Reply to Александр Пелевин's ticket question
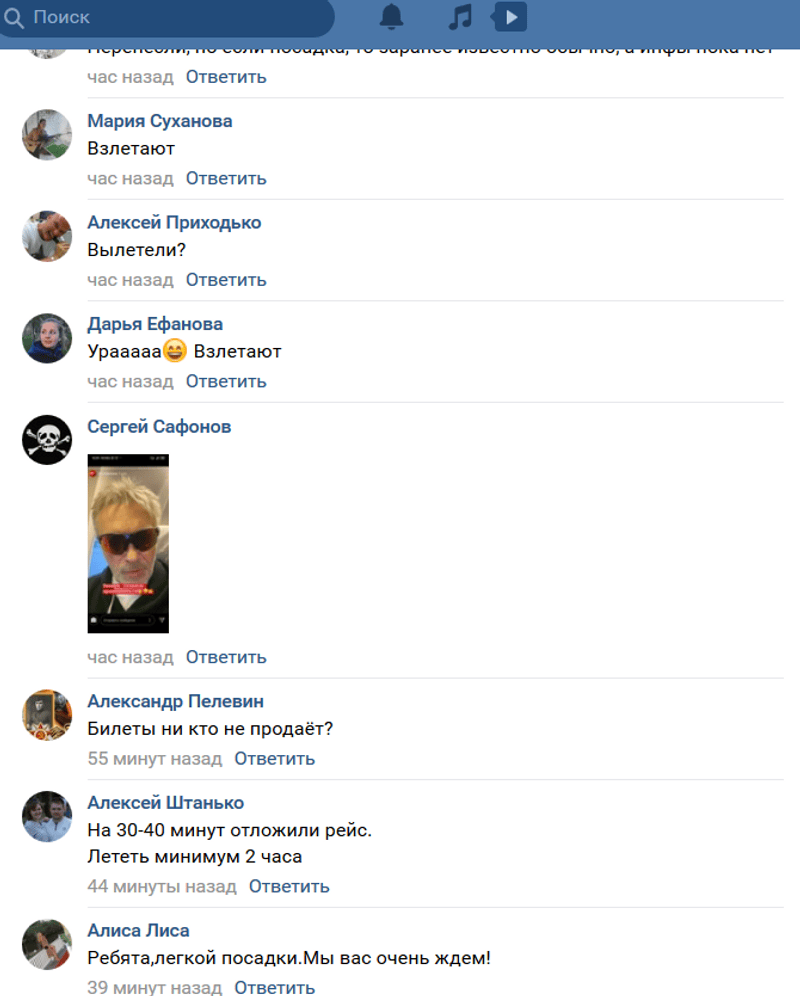 point(275,758)
